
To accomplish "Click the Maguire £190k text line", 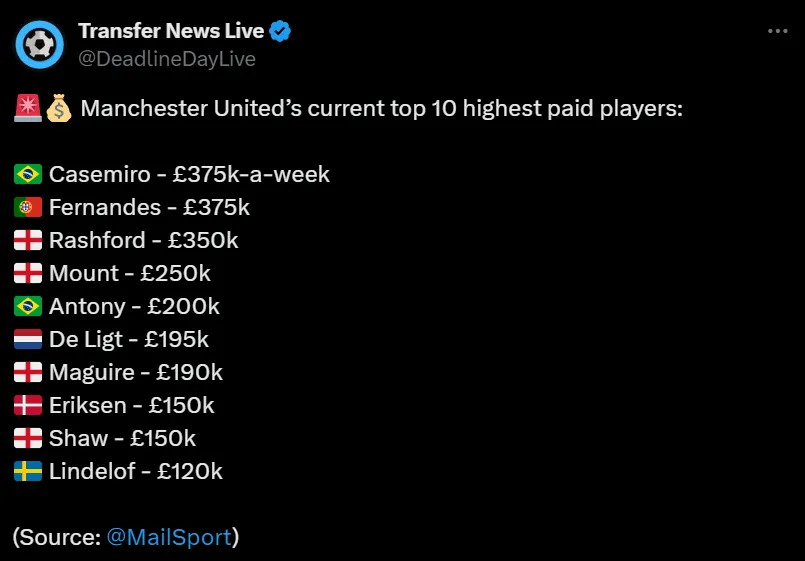I will (x=136, y=373).
